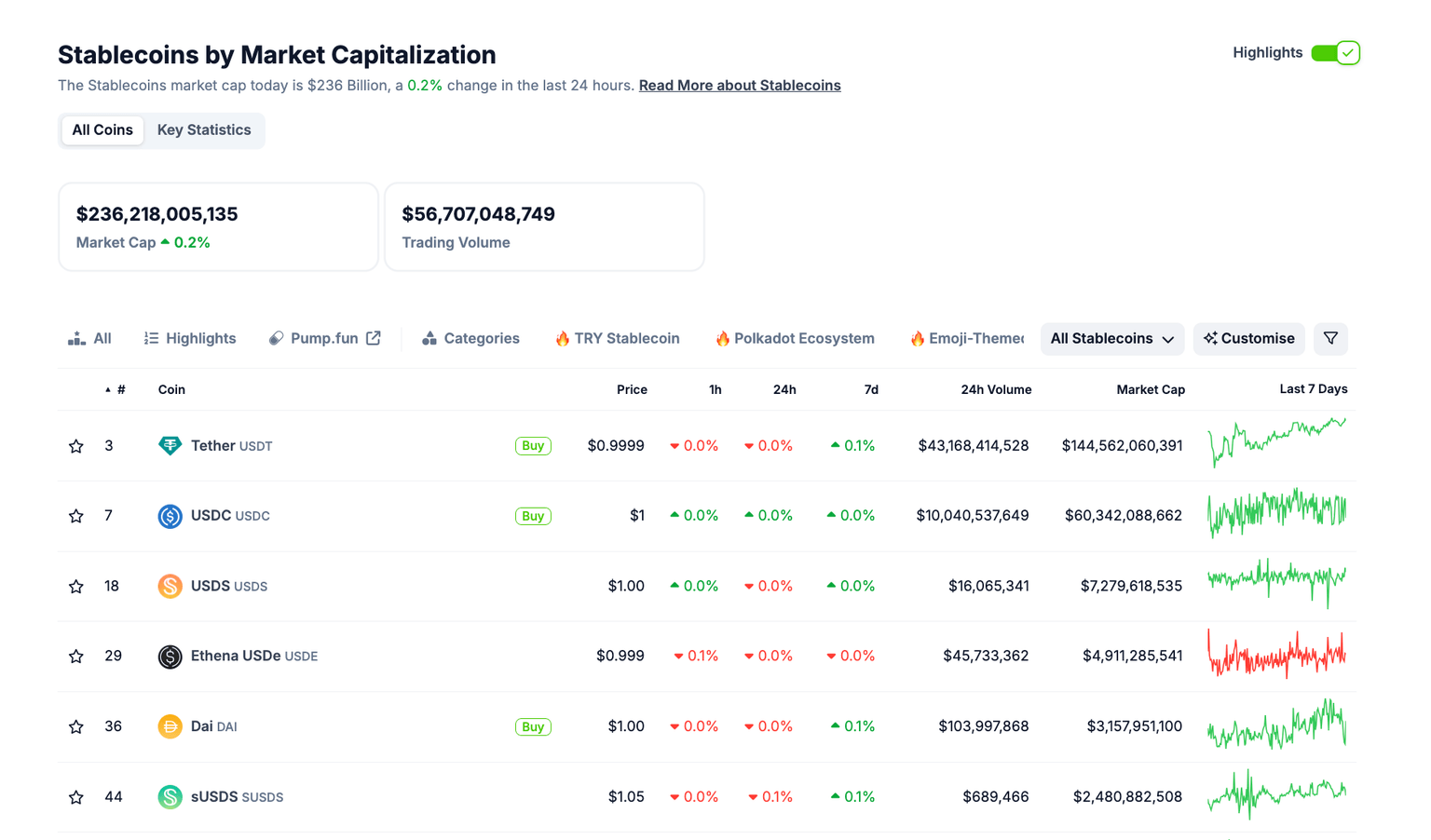Open the All Stablecoins dropdown

pyautogui.click(x=1112, y=338)
